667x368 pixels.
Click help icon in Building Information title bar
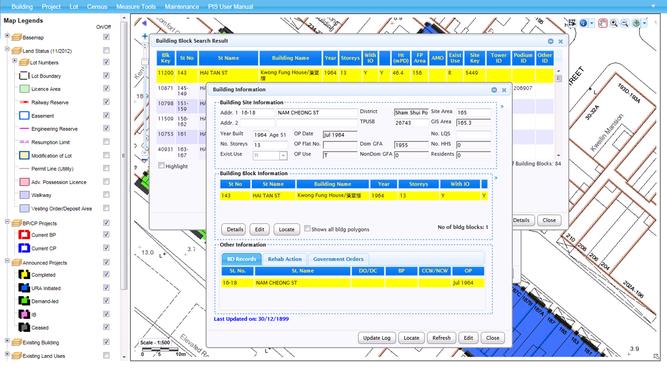tap(494, 90)
